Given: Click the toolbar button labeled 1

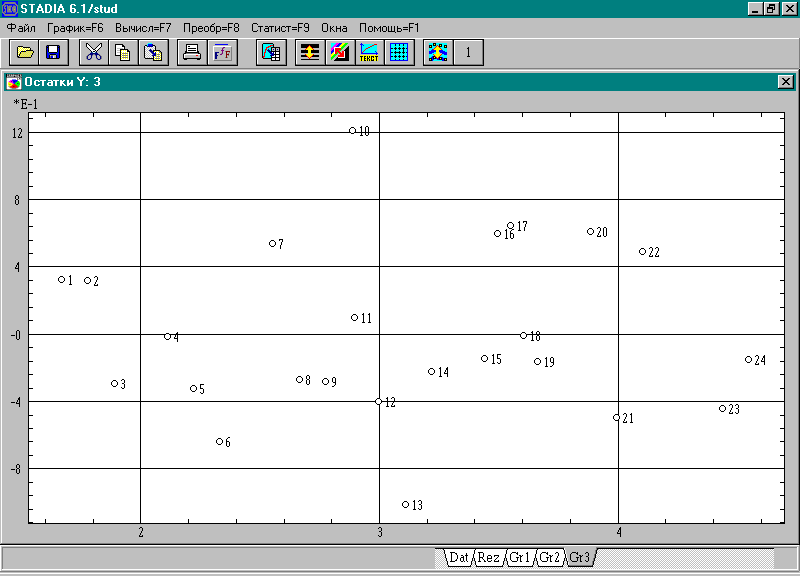Looking at the screenshot, I should click(x=468, y=52).
